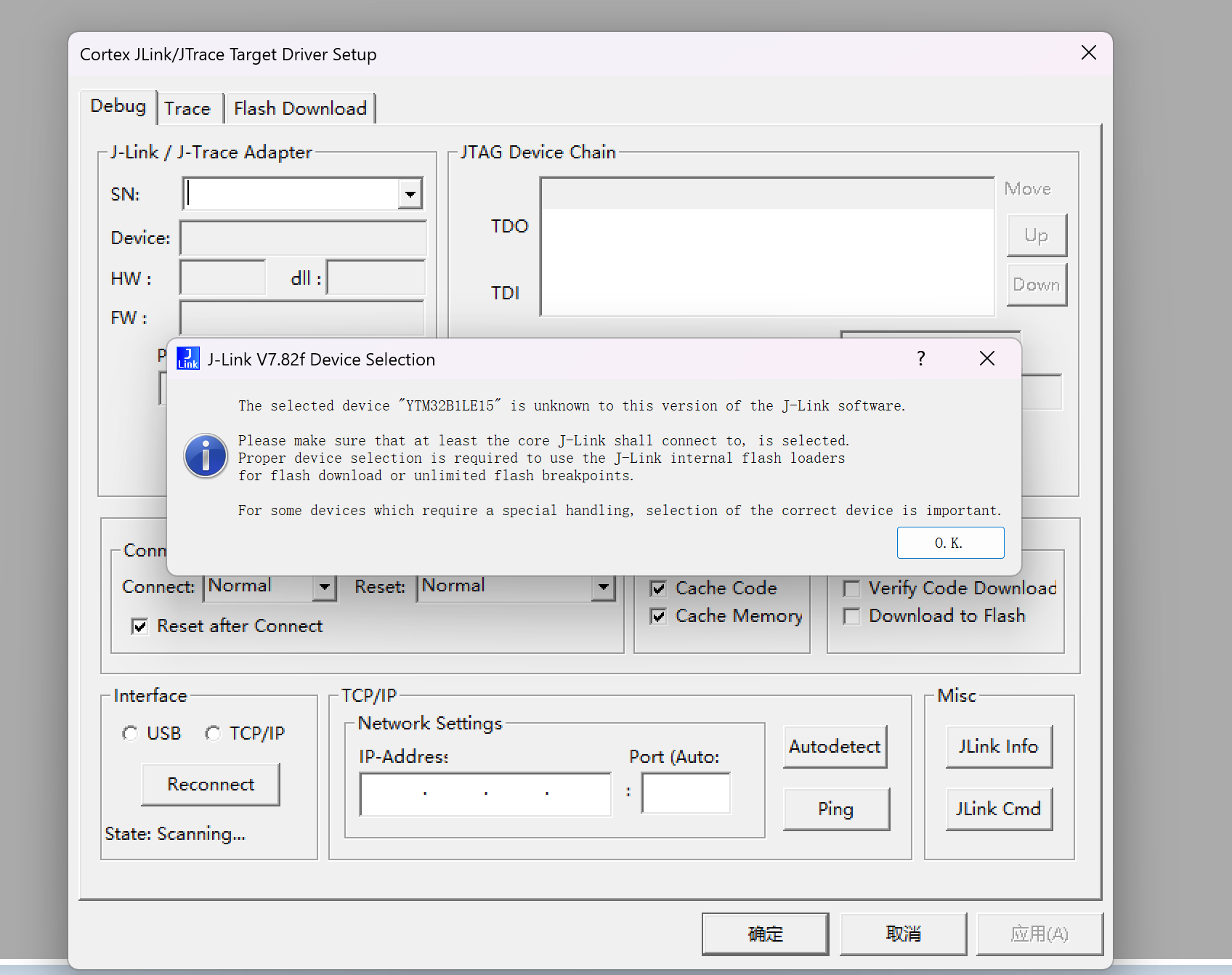Click the Move Up button

coord(1037,235)
